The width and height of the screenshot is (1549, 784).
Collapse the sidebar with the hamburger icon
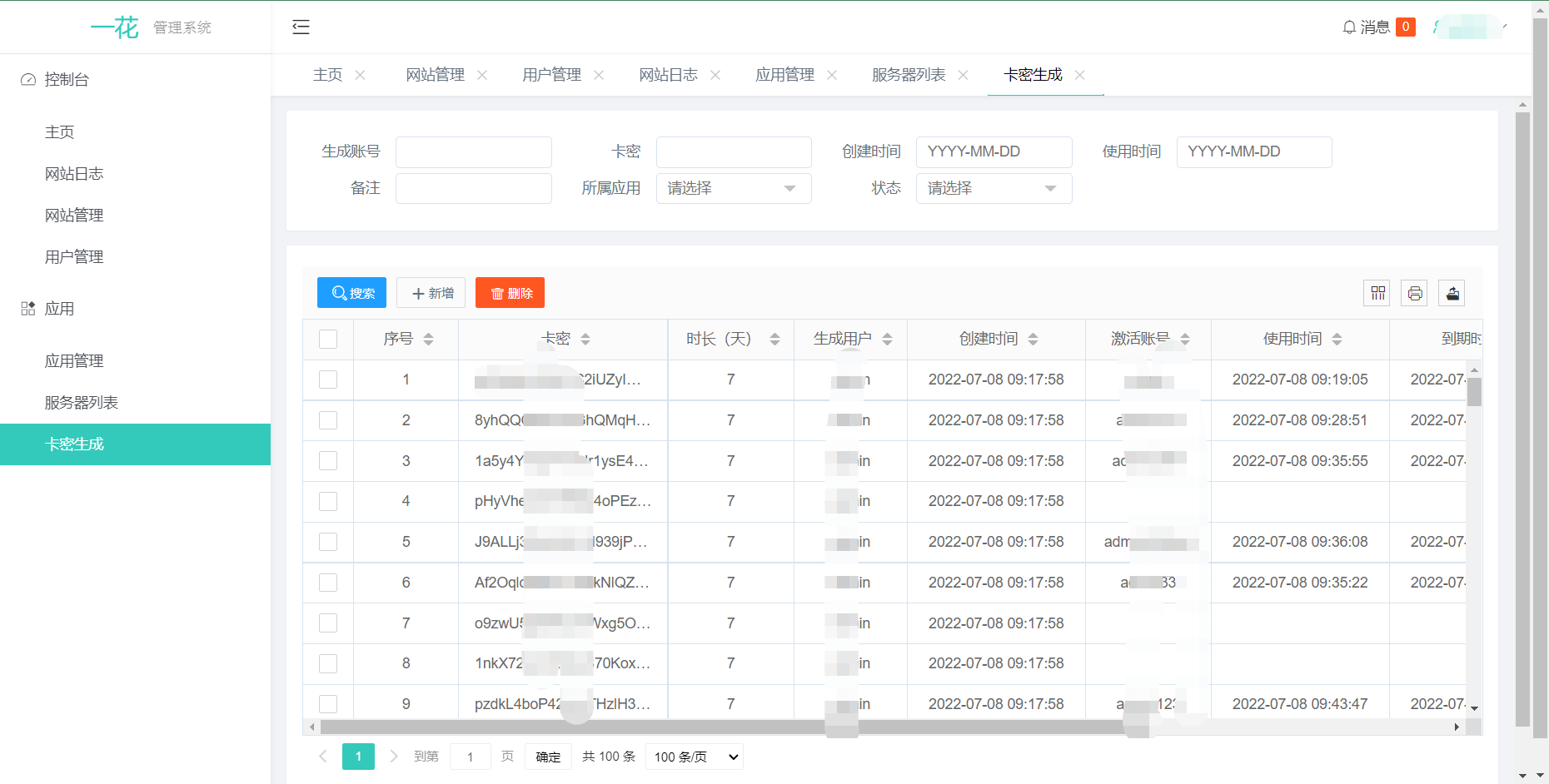pyautogui.click(x=301, y=27)
